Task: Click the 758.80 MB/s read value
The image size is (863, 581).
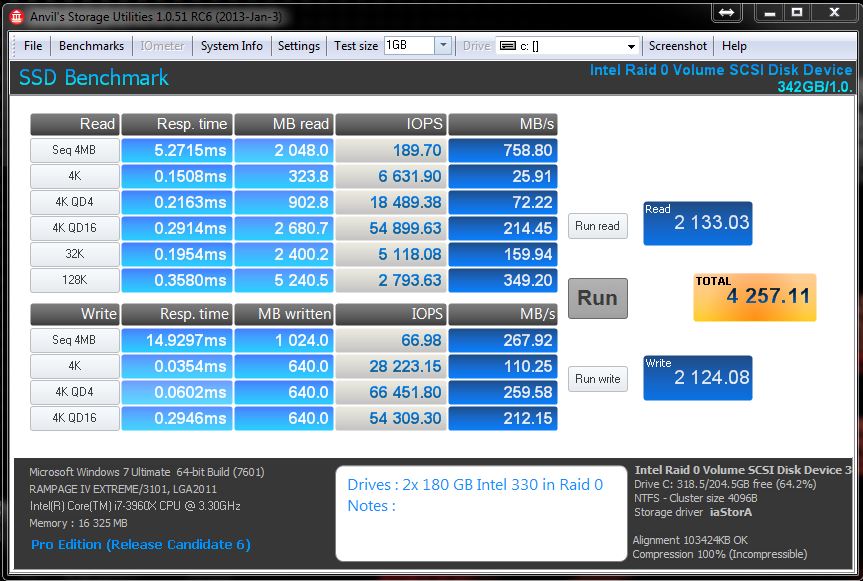Action: pyautogui.click(x=503, y=150)
